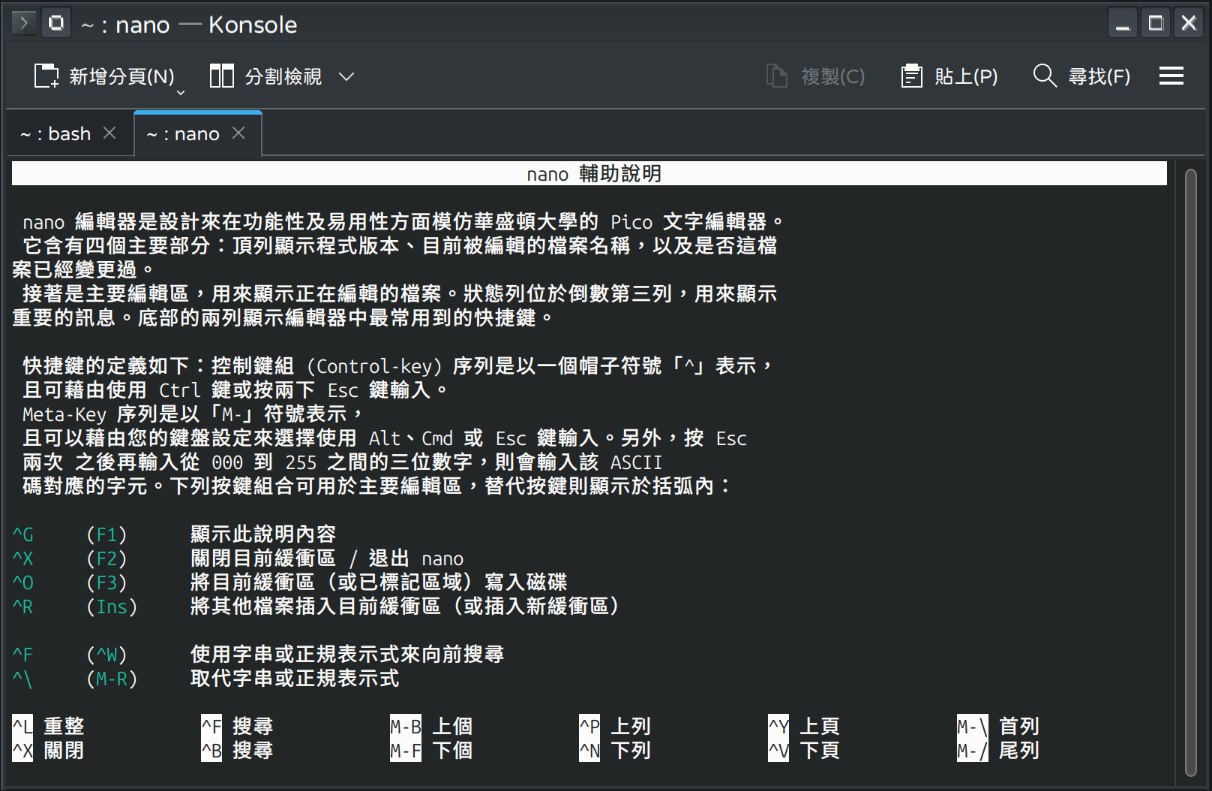Image resolution: width=1212 pixels, height=791 pixels.
Task: Close the "~ : nano" tab
Action: click(239, 133)
